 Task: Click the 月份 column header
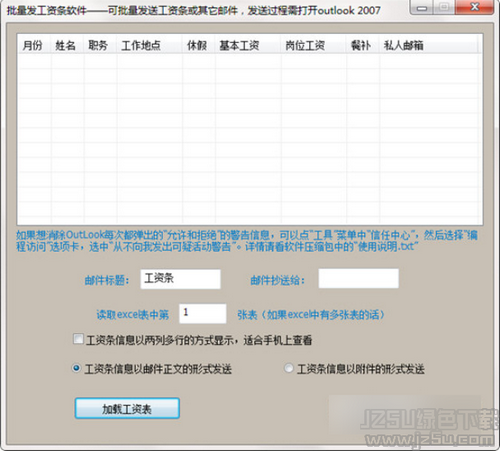coord(34,45)
